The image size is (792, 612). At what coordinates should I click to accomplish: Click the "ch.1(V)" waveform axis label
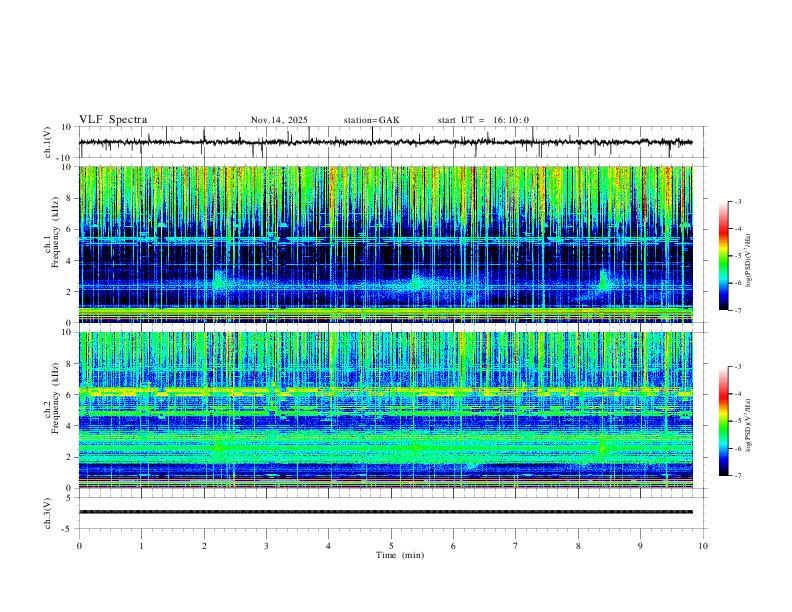coord(48,142)
